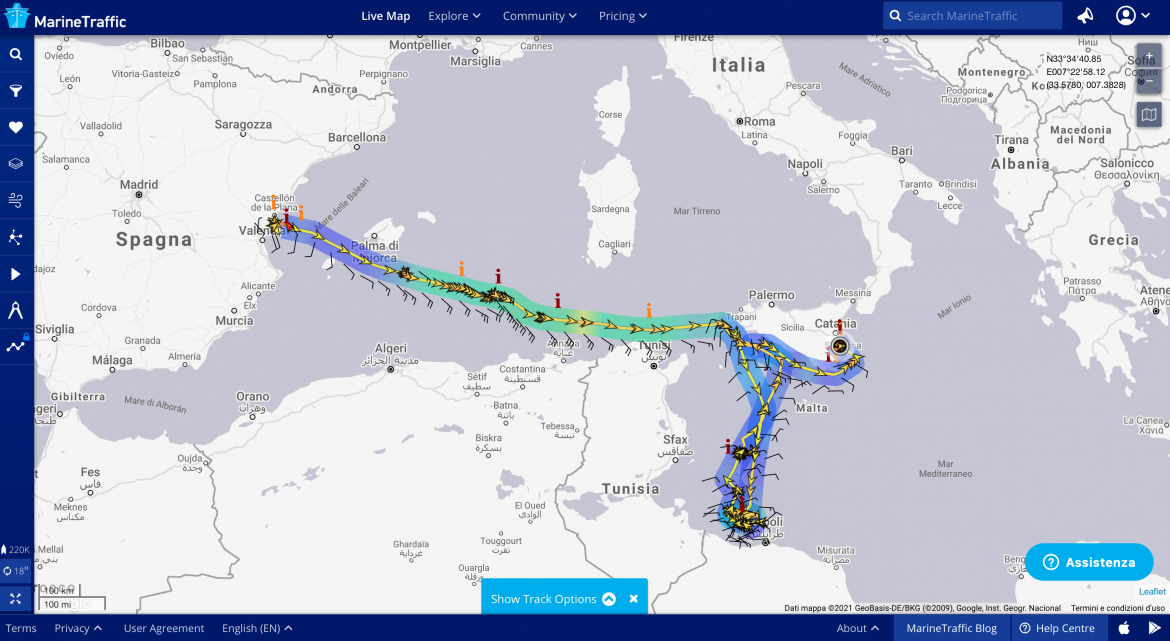Click the vessel current position icon near Catania

point(839,345)
